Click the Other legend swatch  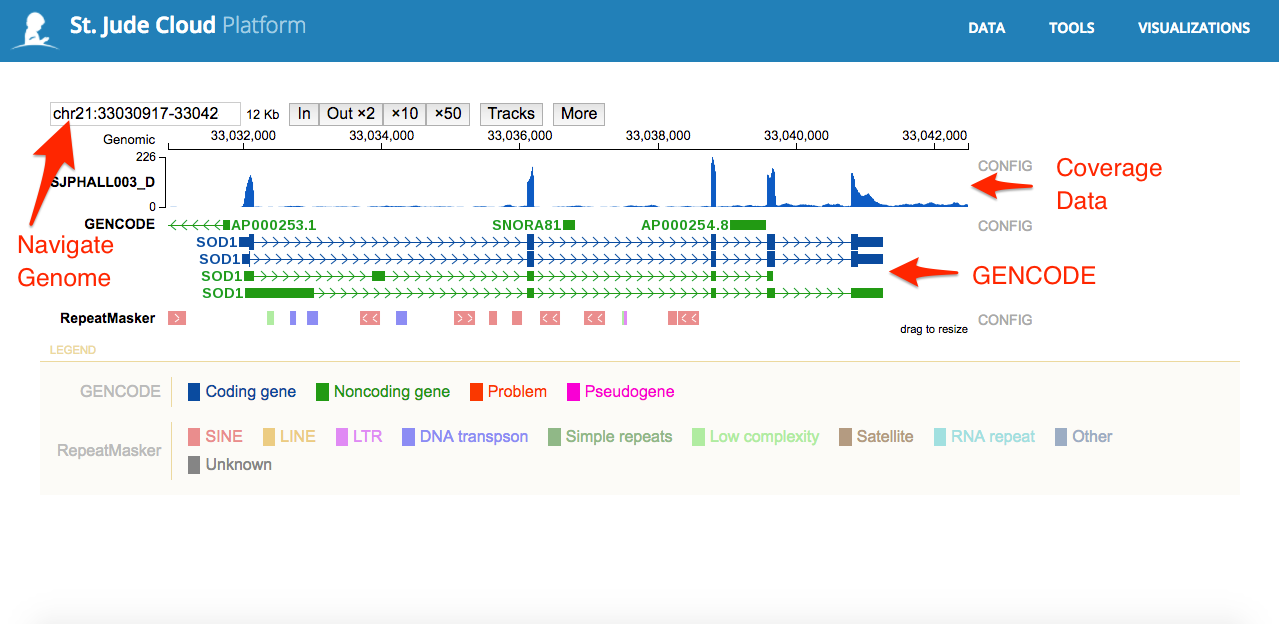coord(1061,437)
